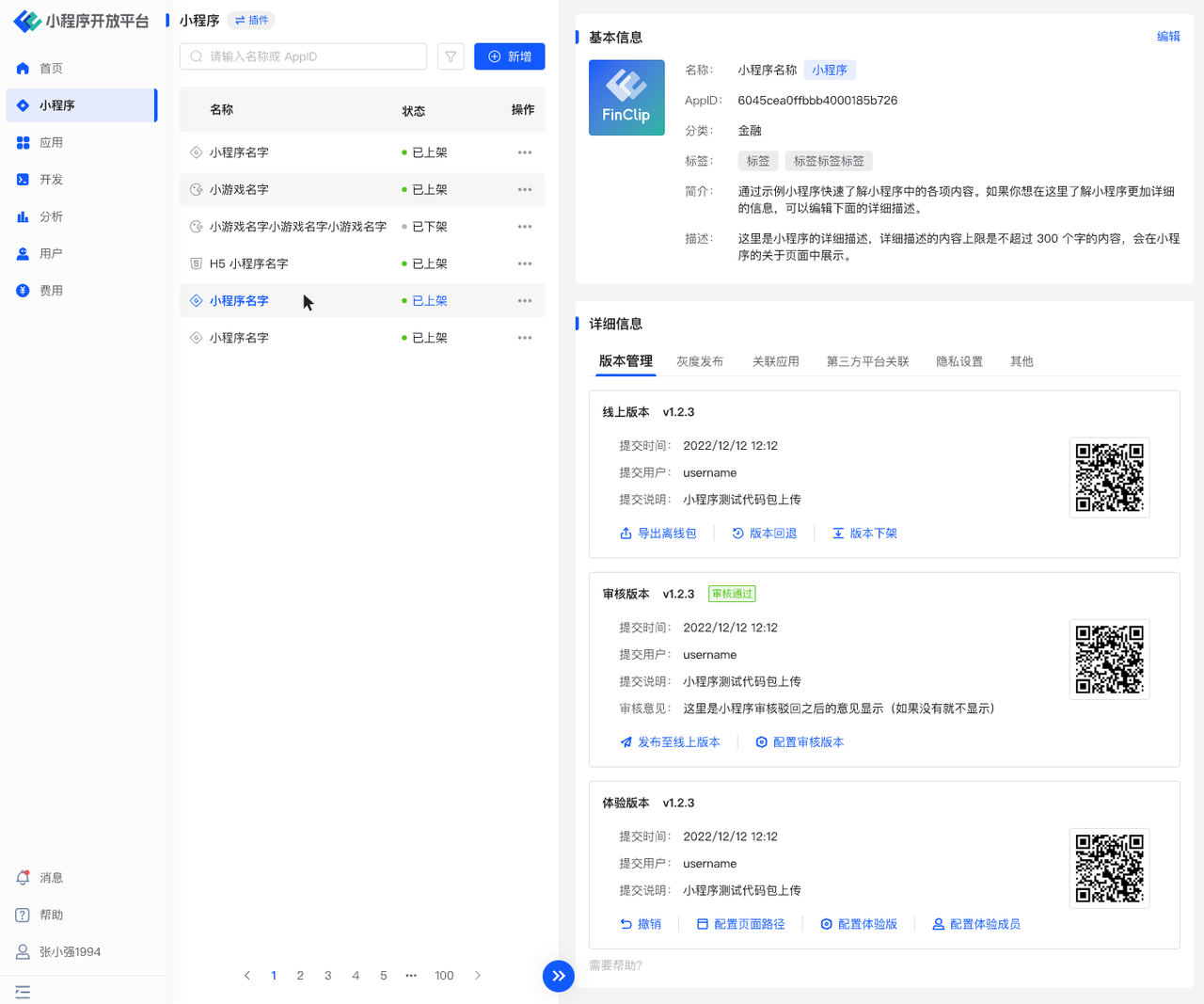The width and height of the screenshot is (1204, 1004).
Task: Click the 费用 billing icon in sidebar
Action: (x=23, y=291)
